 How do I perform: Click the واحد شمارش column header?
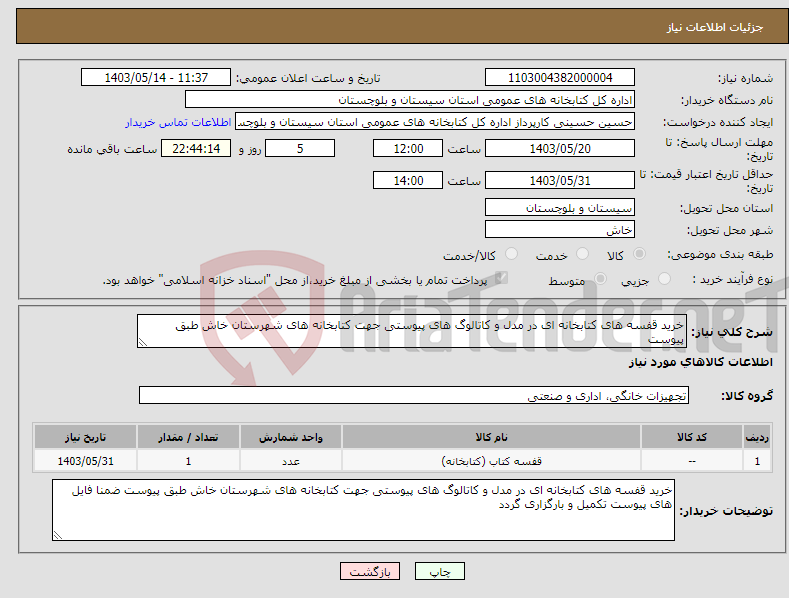coord(291,437)
